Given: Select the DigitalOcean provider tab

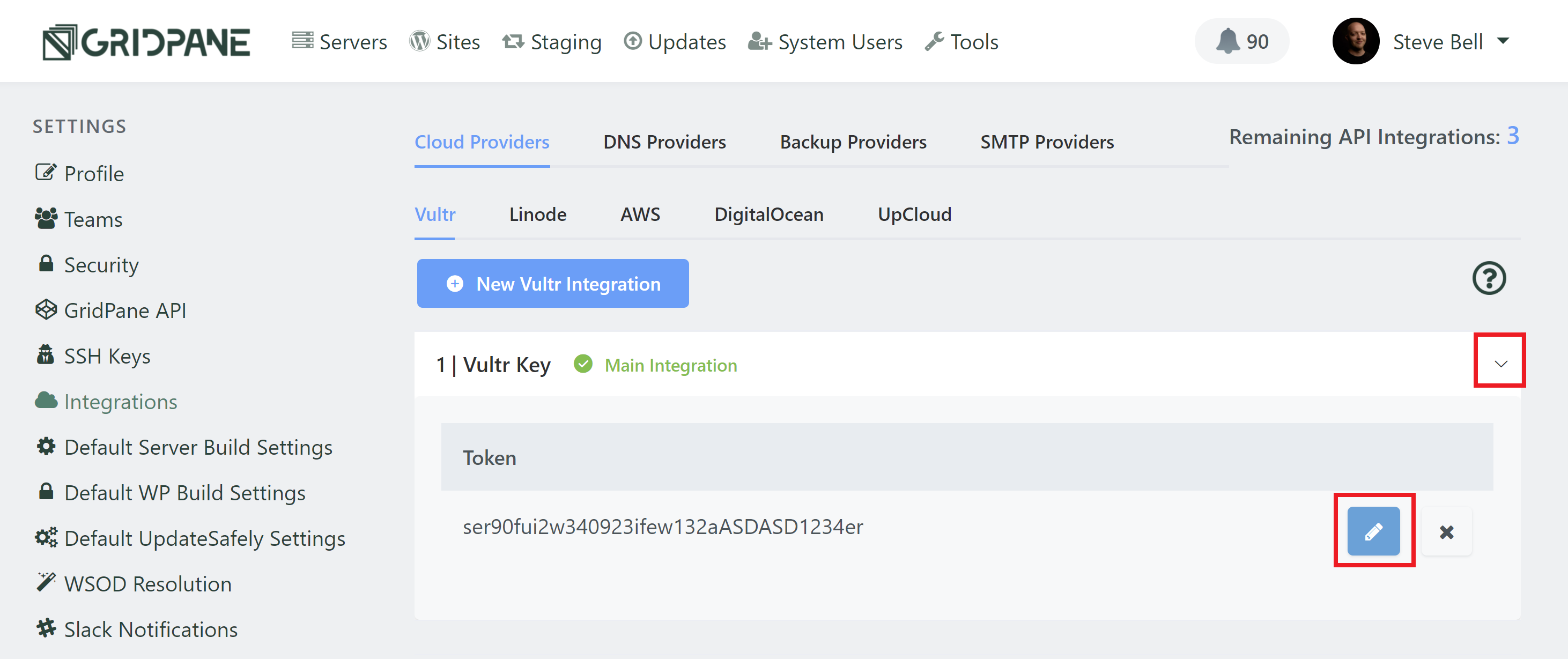Looking at the screenshot, I should click(769, 215).
